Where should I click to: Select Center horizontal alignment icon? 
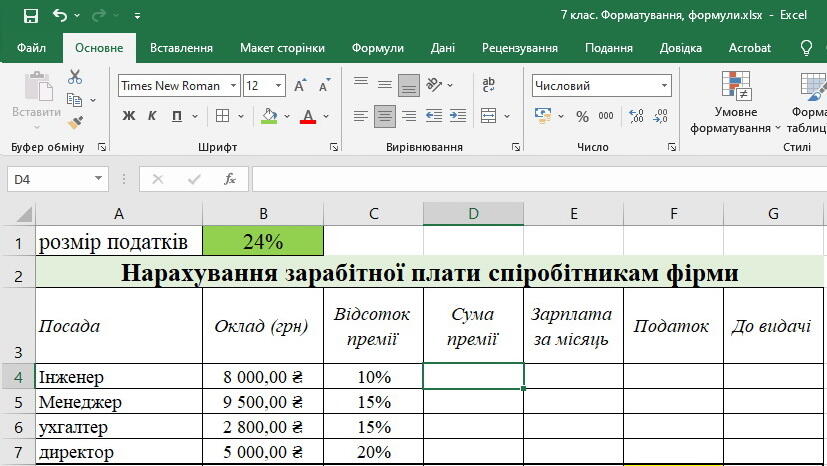click(x=385, y=116)
